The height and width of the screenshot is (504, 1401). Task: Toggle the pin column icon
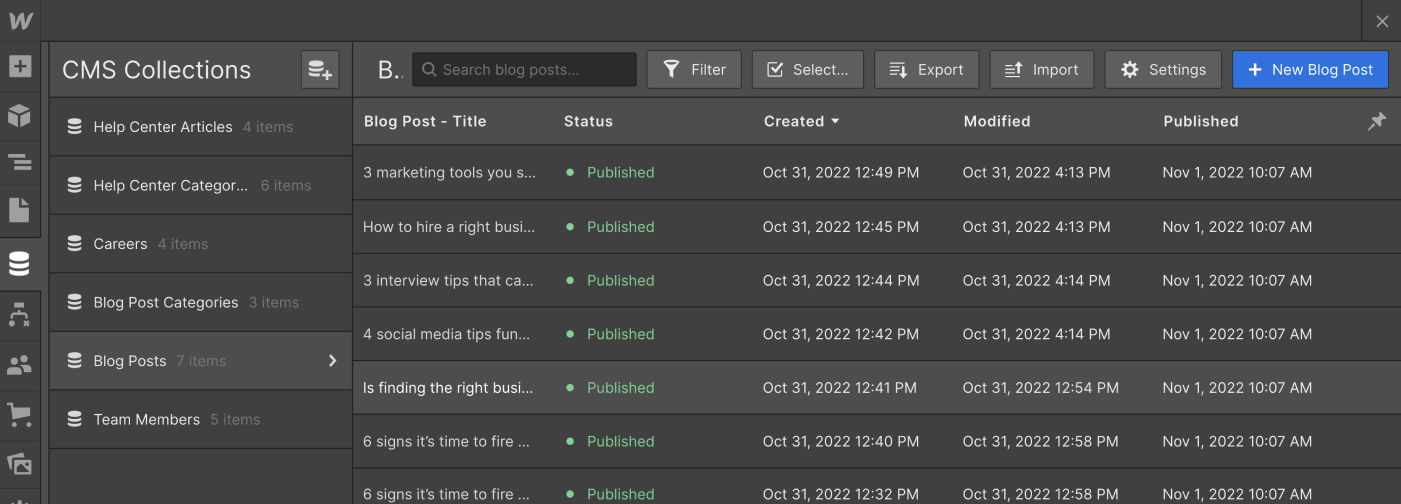coord(1377,121)
